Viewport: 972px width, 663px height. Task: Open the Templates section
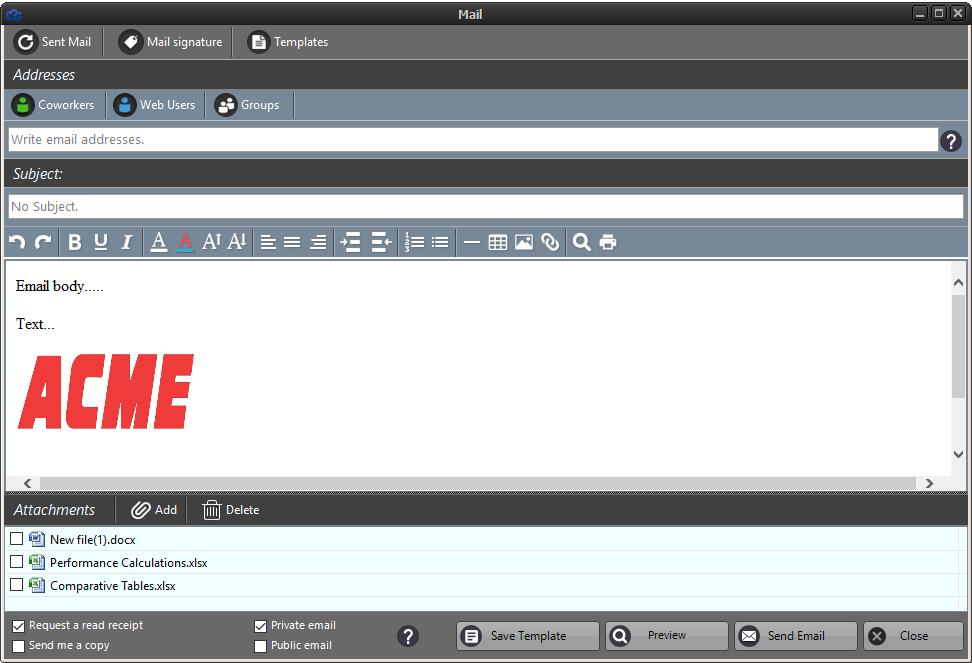click(x=288, y=42)
